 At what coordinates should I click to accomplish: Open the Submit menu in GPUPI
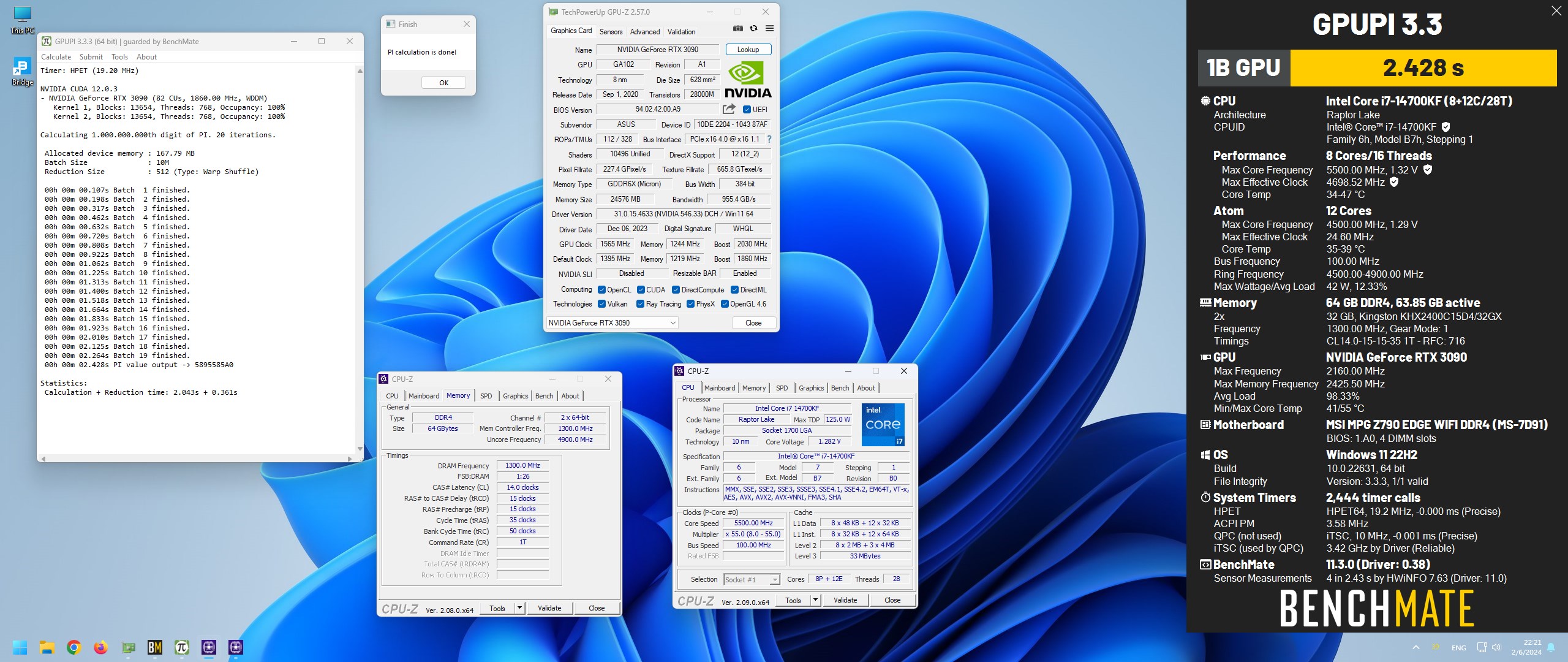(x=91, y=57)
